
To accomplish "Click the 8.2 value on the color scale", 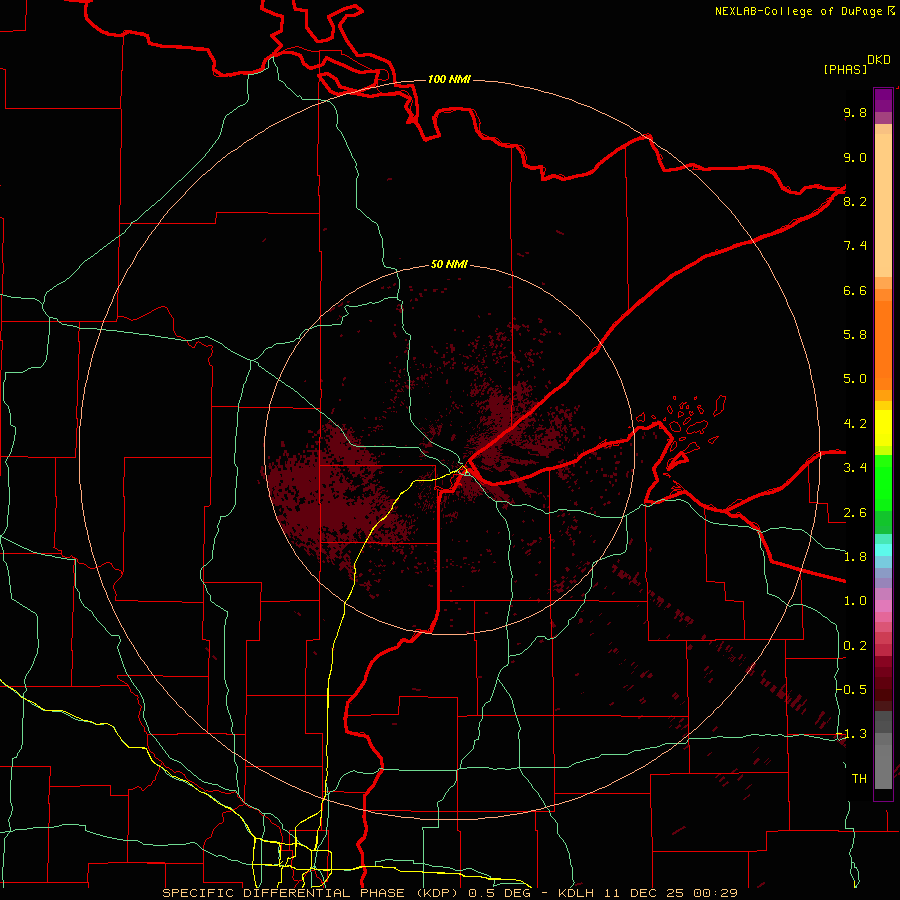I will point(855,202).
